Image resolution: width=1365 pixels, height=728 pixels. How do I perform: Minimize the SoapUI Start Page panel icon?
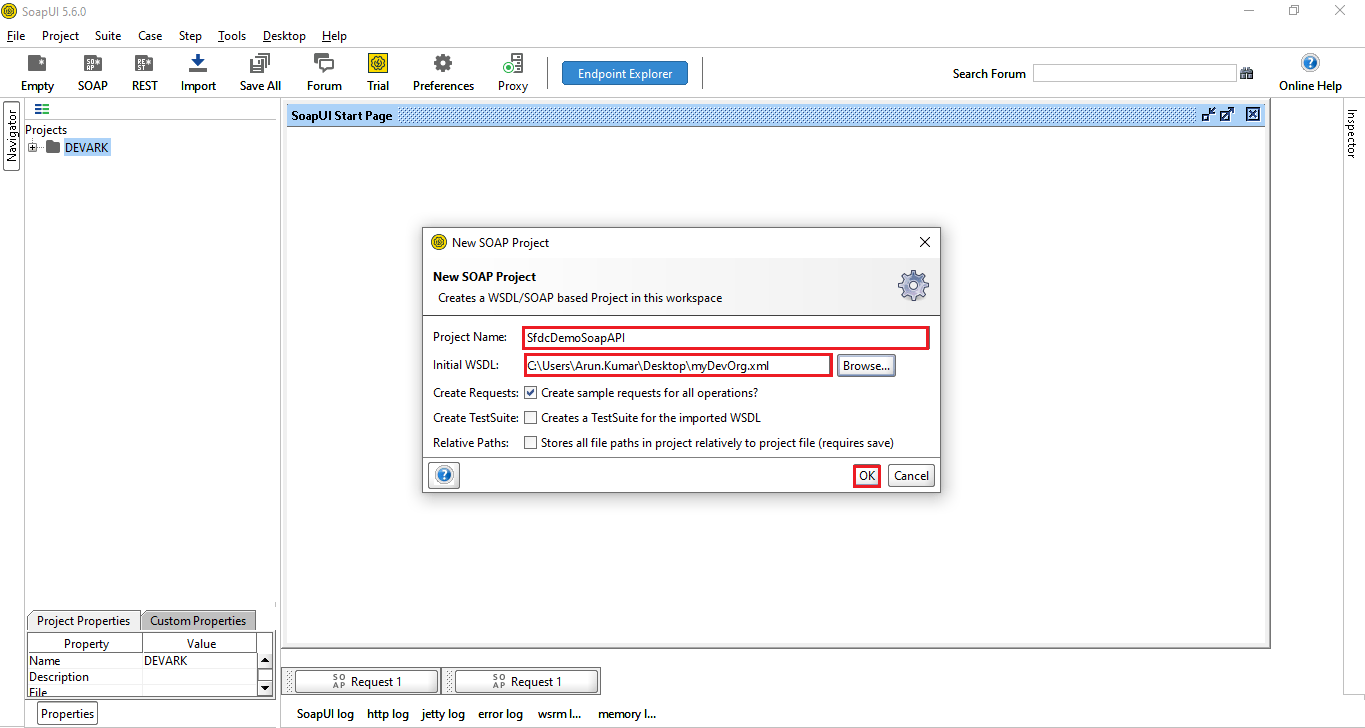click(1209, 115)
